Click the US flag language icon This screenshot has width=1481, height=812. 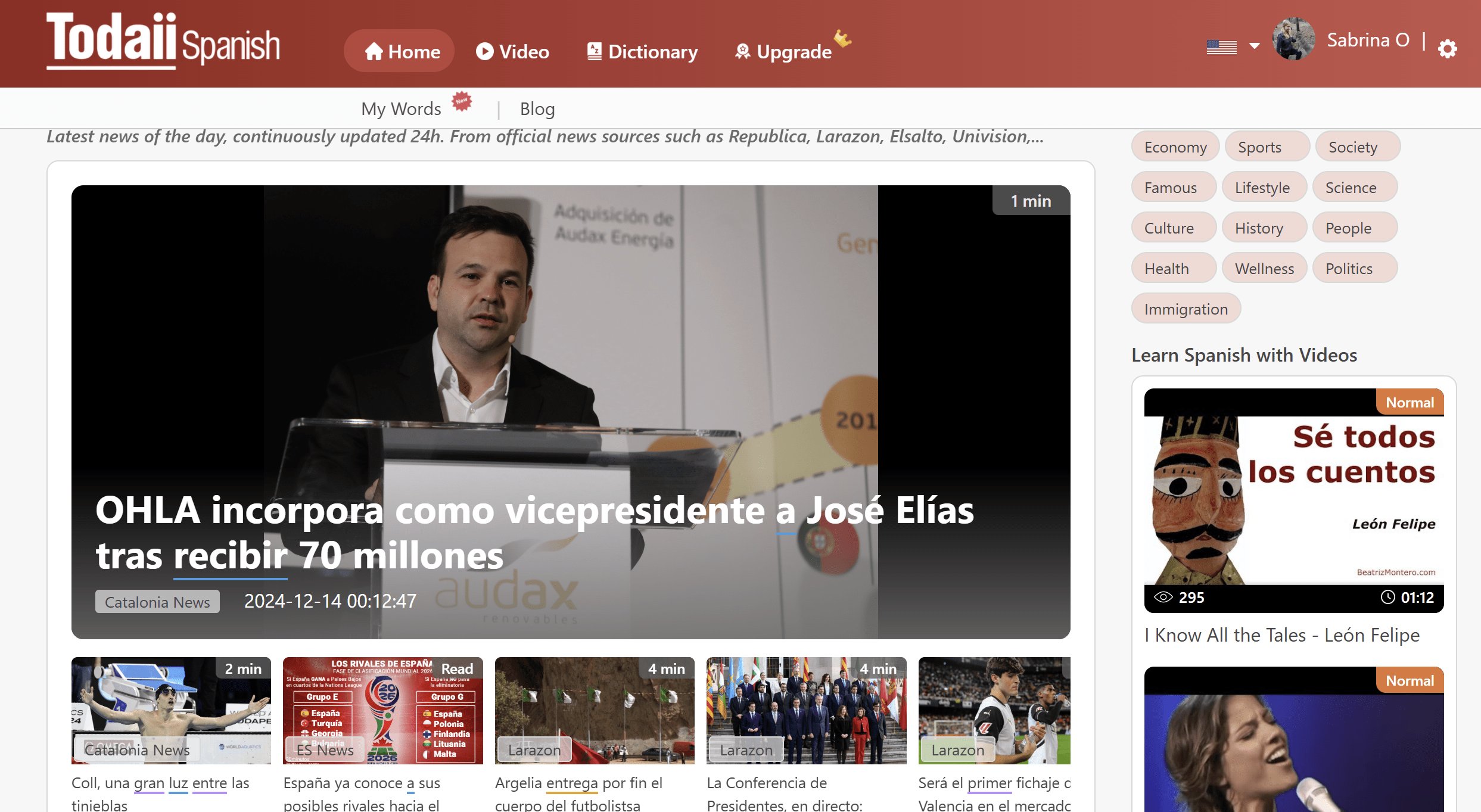[x=1221, y=46]
